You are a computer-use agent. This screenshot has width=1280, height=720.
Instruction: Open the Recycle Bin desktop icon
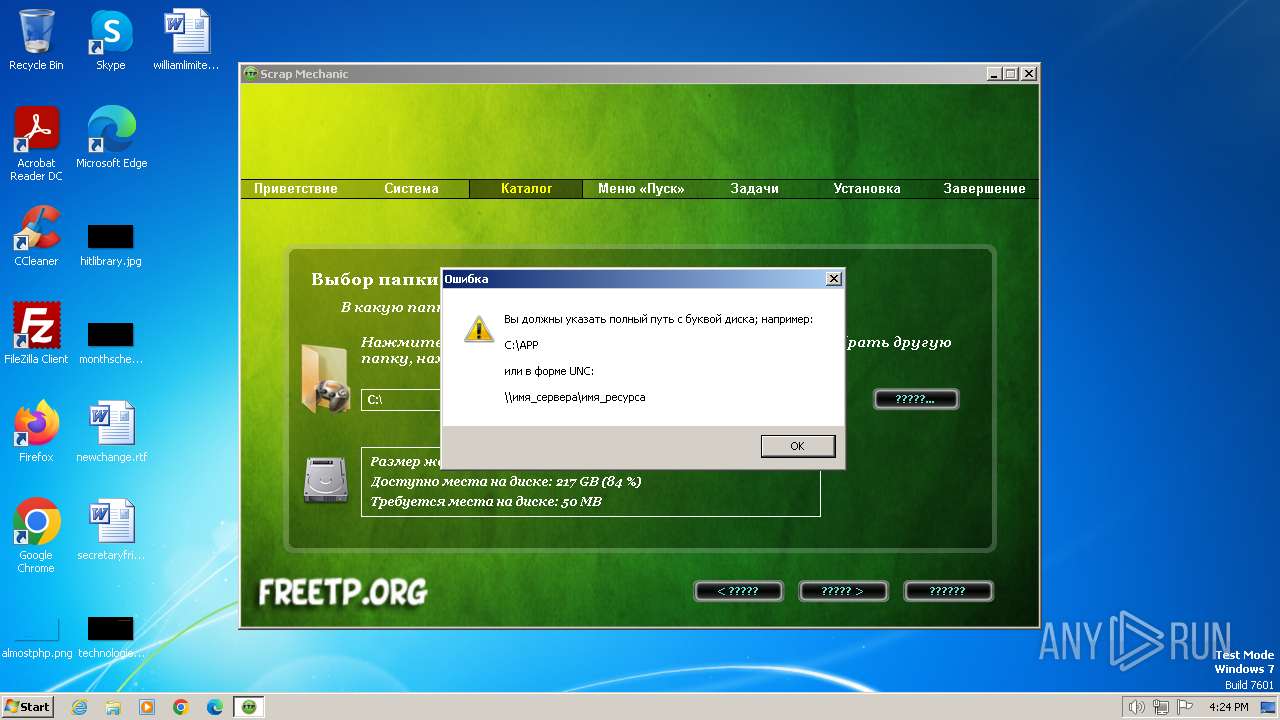36,40
